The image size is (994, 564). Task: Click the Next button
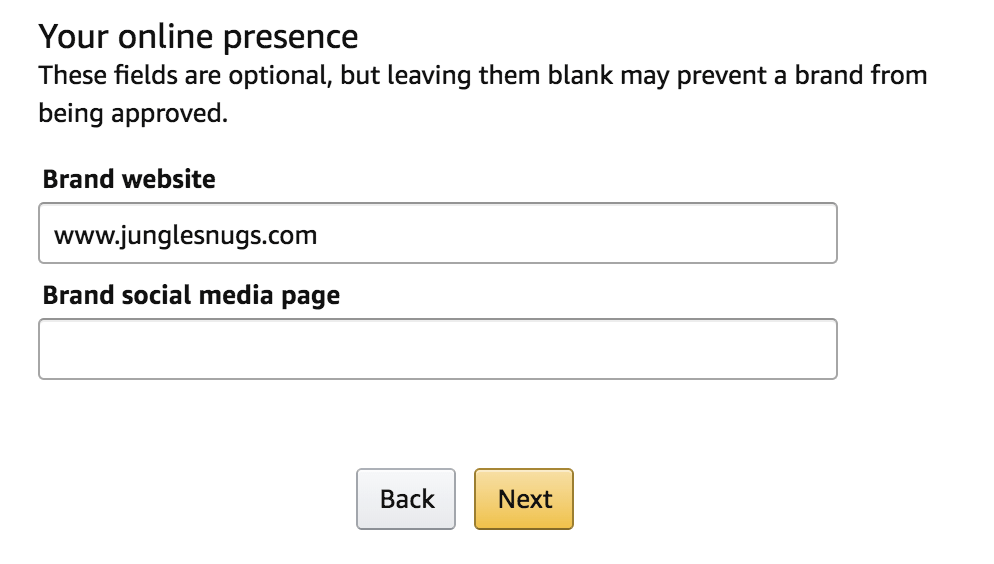click(x=524, y=499)
